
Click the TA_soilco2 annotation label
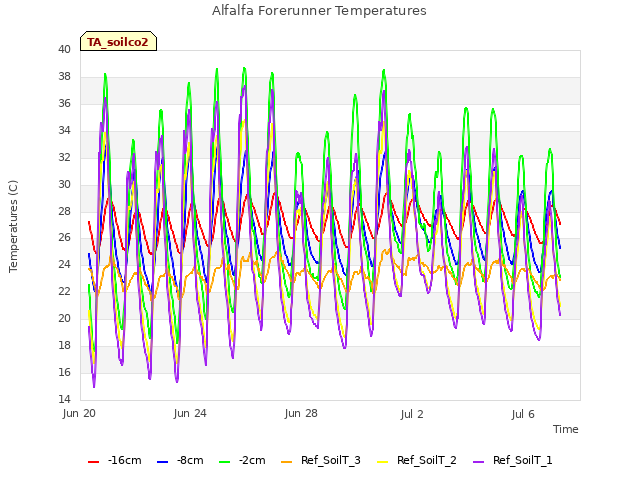118,41
